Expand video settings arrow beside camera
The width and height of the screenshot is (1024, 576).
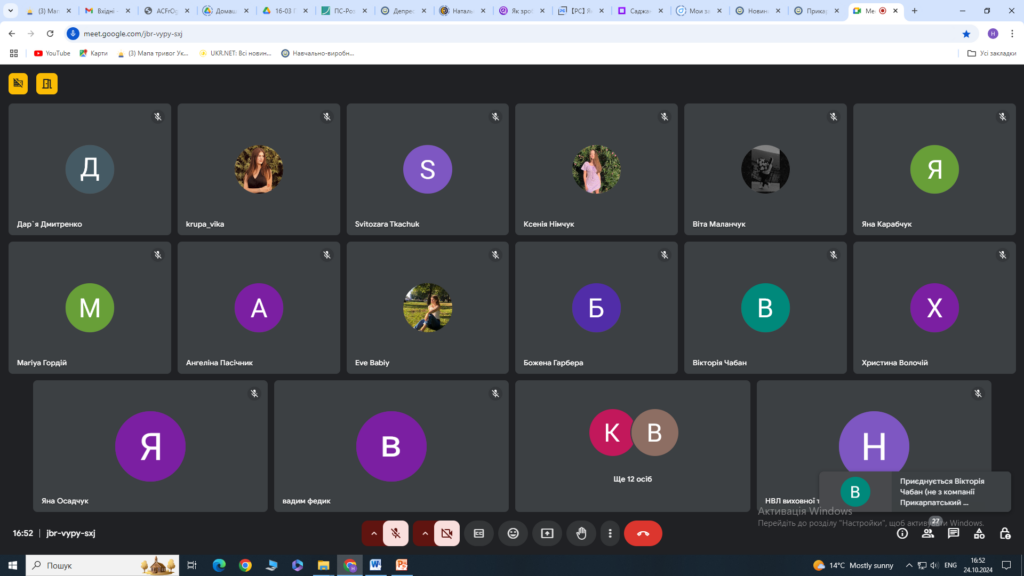(x=424, y=534)
